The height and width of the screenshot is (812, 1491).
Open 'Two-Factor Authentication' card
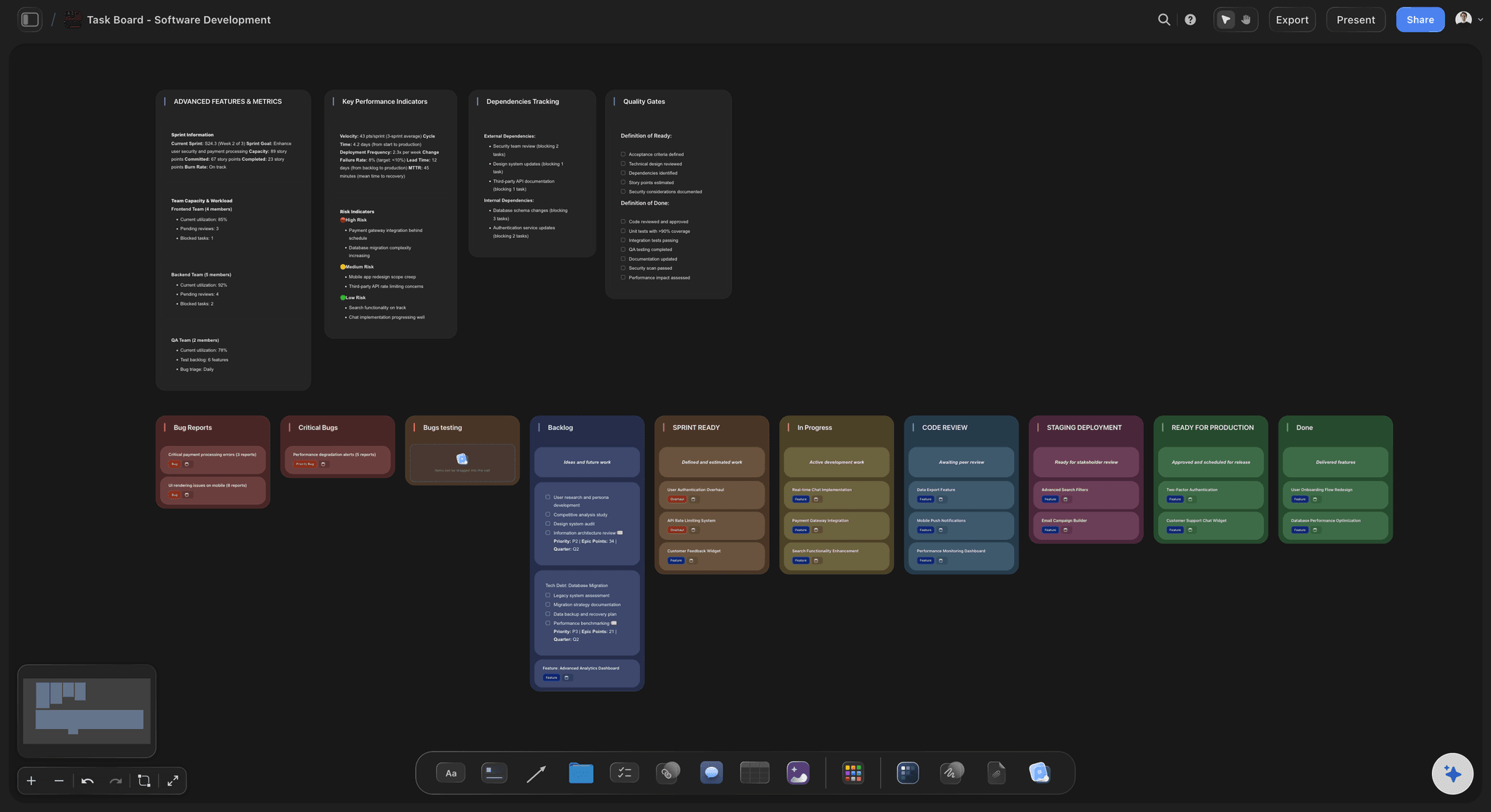(1210, 495)
